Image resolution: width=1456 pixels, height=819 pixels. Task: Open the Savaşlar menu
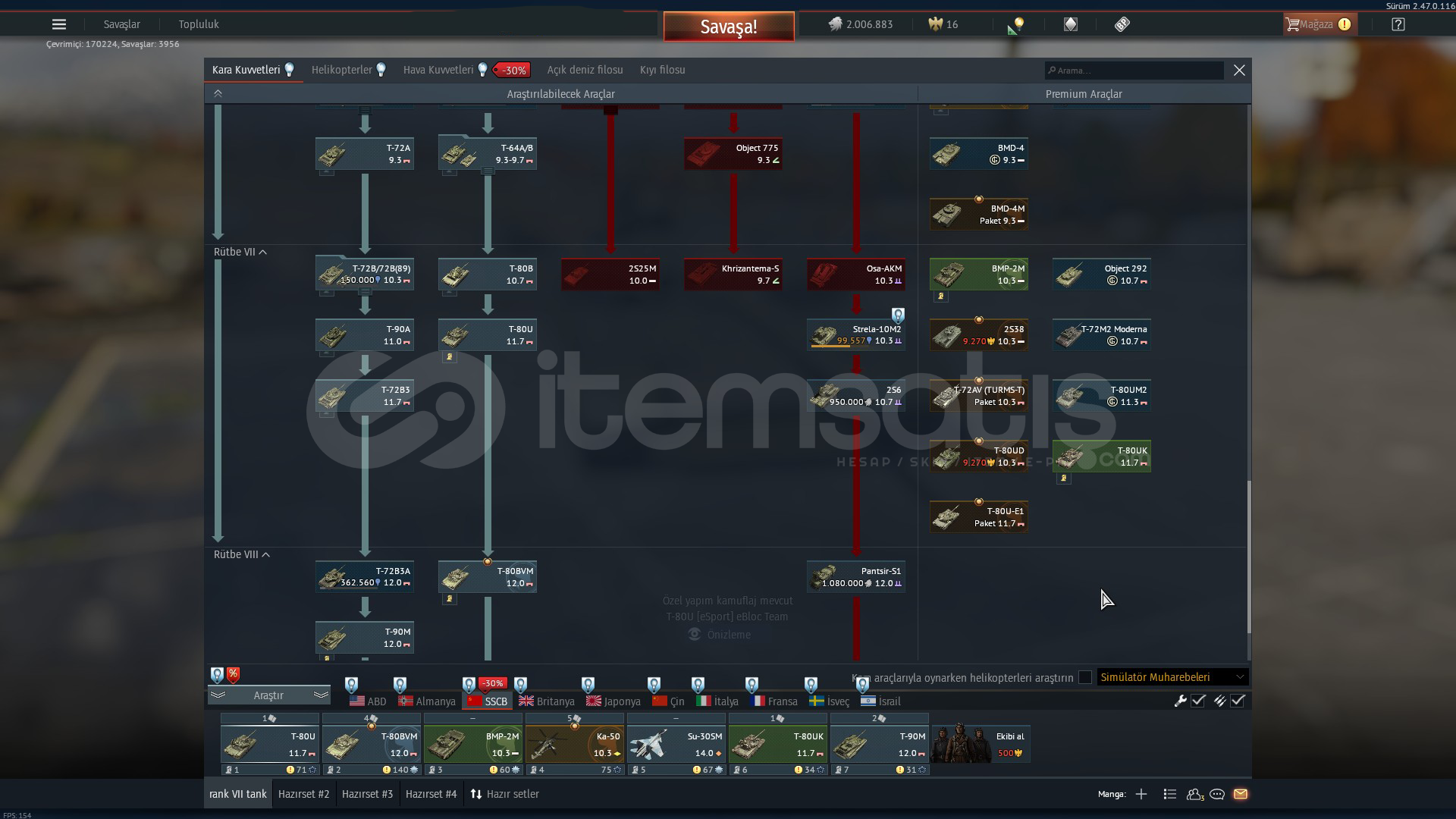coord(121,24)
